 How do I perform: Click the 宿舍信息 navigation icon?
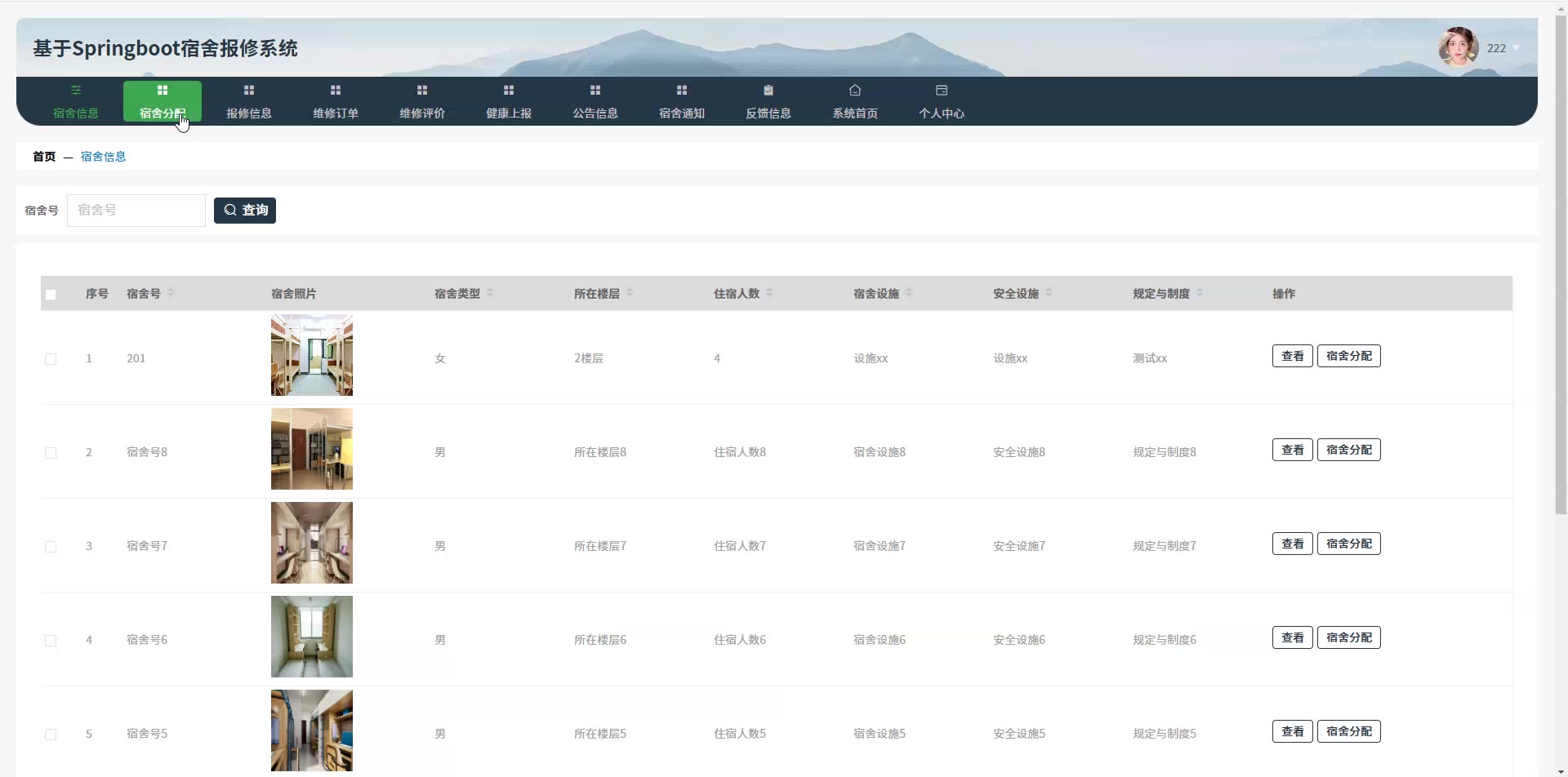(x=76, y=90)
